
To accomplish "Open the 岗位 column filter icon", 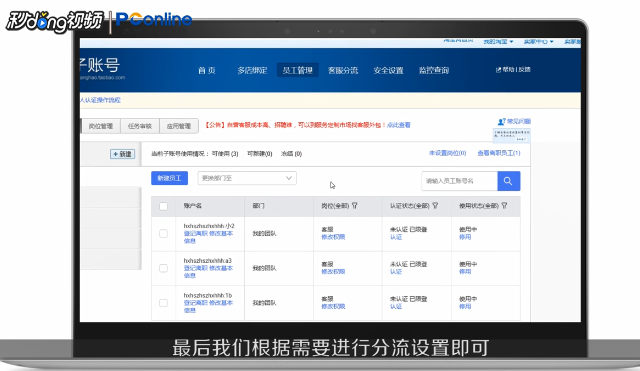I will [x=354, y=206].
